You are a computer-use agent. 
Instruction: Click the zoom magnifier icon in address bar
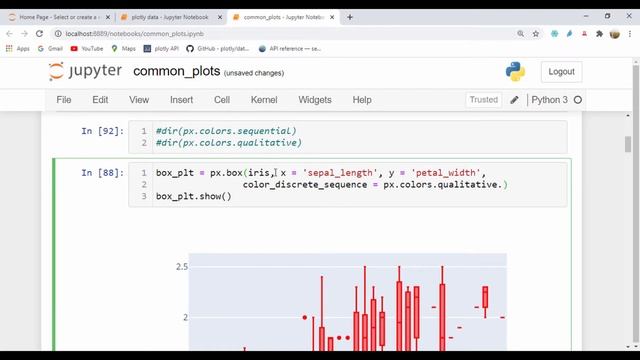coord(520,34)
